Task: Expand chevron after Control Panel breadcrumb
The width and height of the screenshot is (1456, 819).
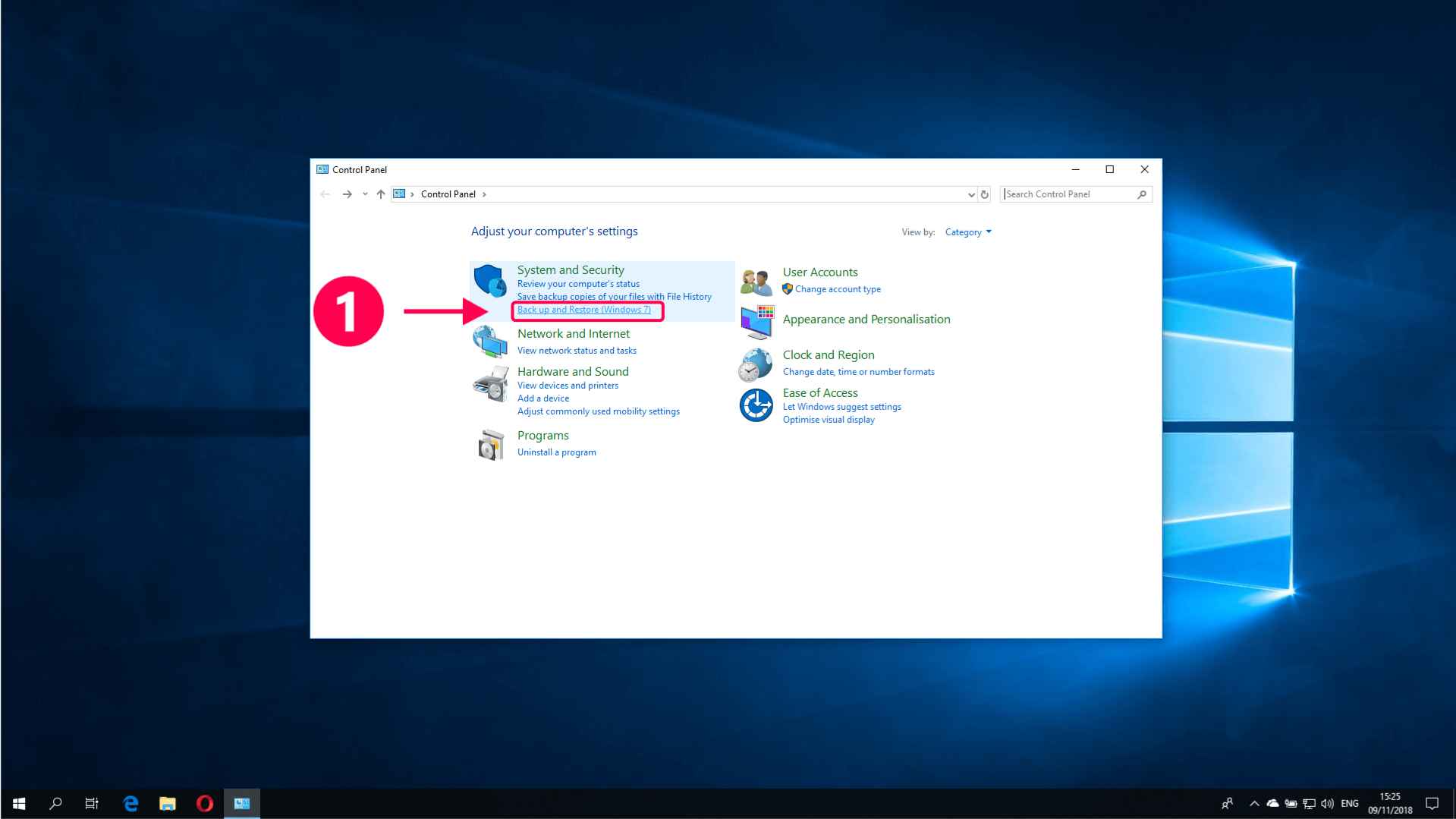Action: click(484, 194)
